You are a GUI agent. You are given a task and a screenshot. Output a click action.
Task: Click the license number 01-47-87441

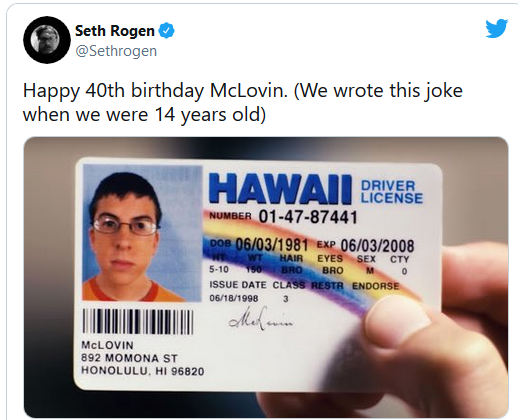pos(308,217)
